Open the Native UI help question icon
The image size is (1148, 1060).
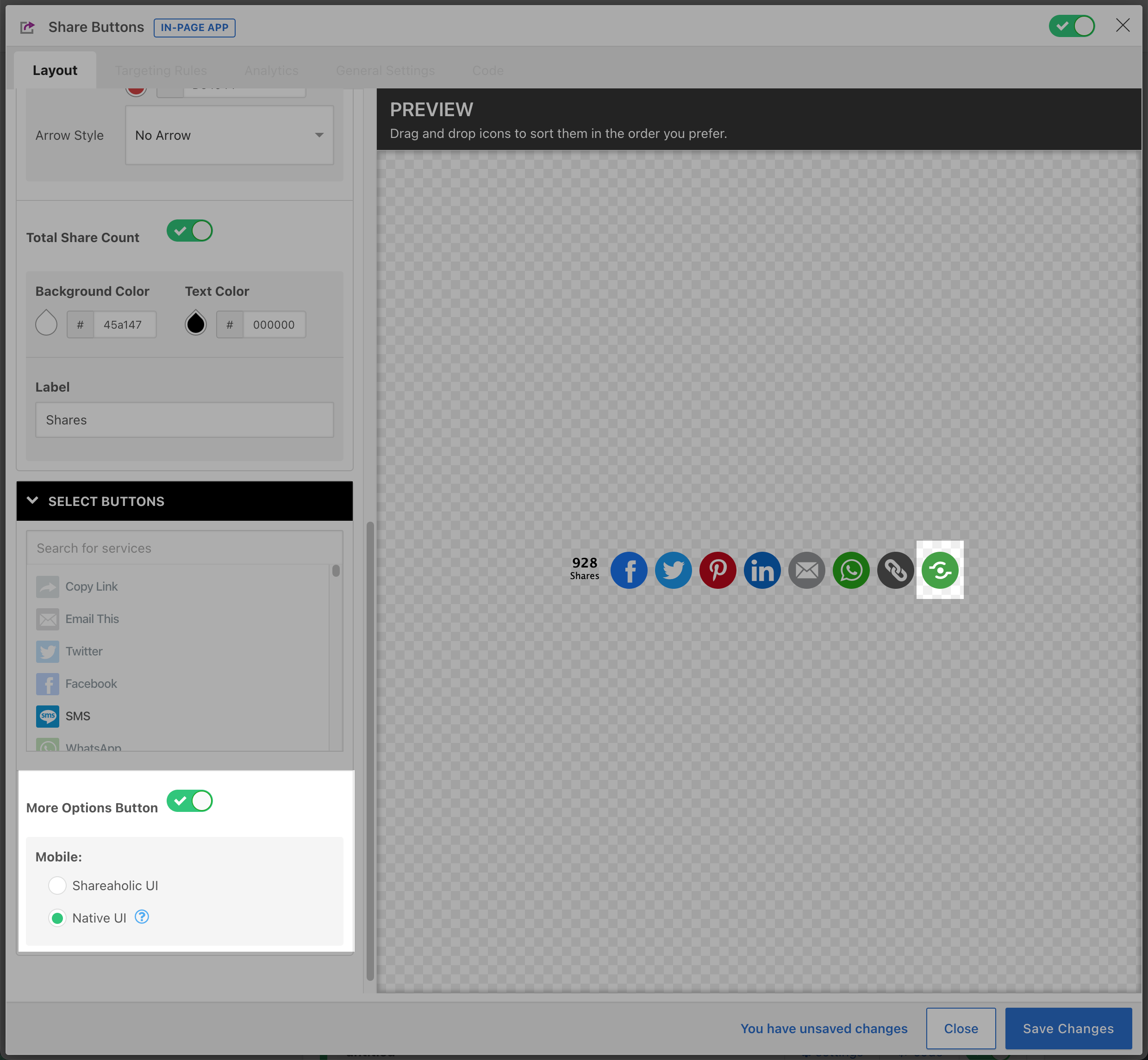pos(142,917)
